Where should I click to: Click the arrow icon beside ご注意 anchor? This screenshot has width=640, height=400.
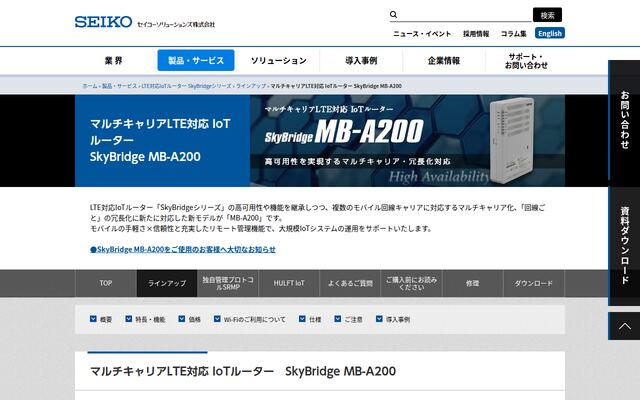pos(338,319)
